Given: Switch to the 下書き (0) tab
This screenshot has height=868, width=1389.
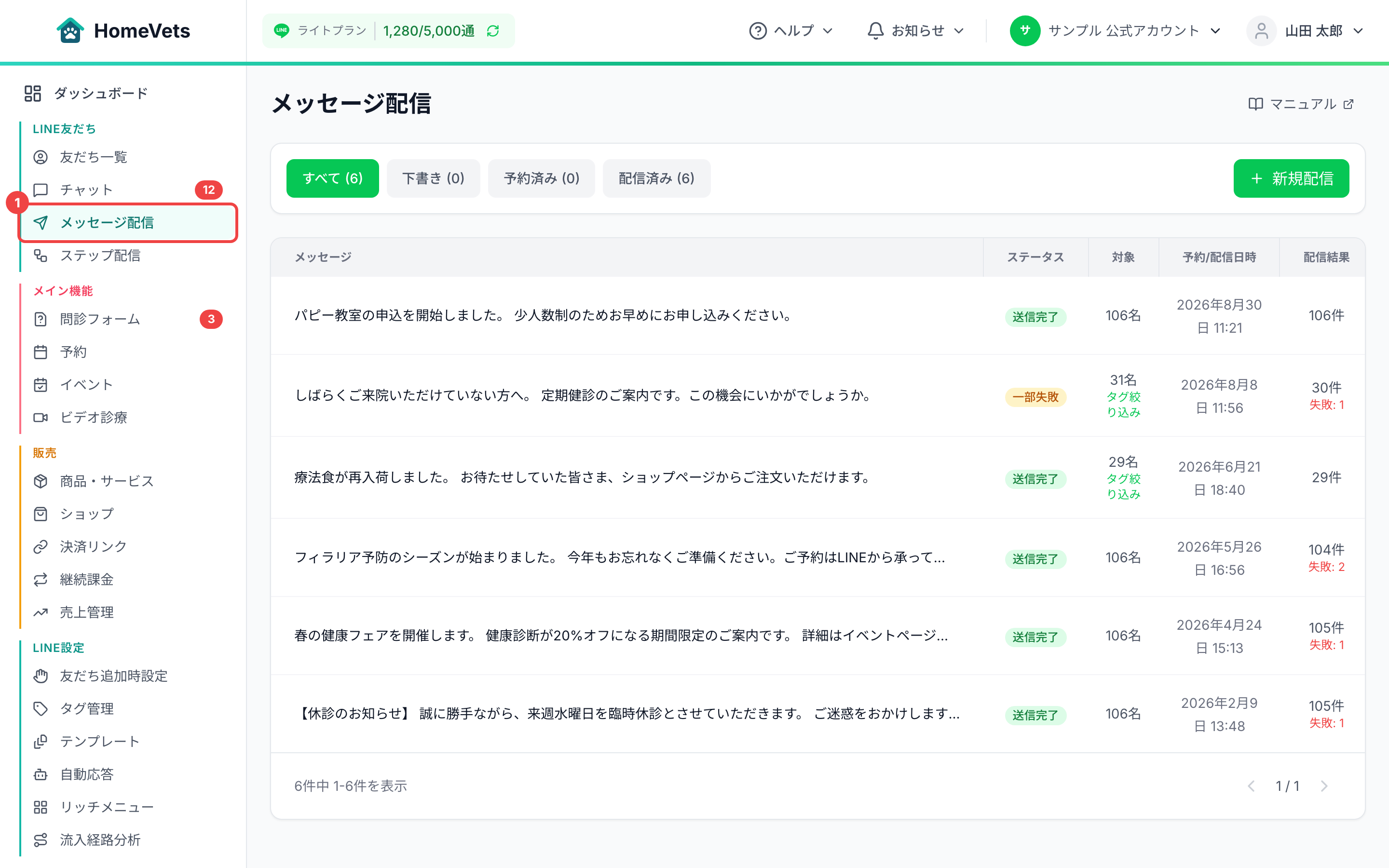Looking at the screenshot, I should (434, 178).
